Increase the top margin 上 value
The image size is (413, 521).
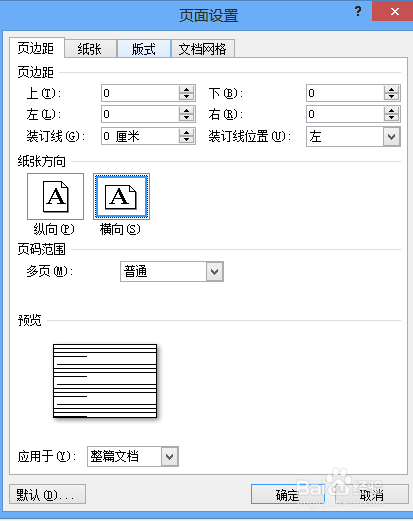point(186,89)
